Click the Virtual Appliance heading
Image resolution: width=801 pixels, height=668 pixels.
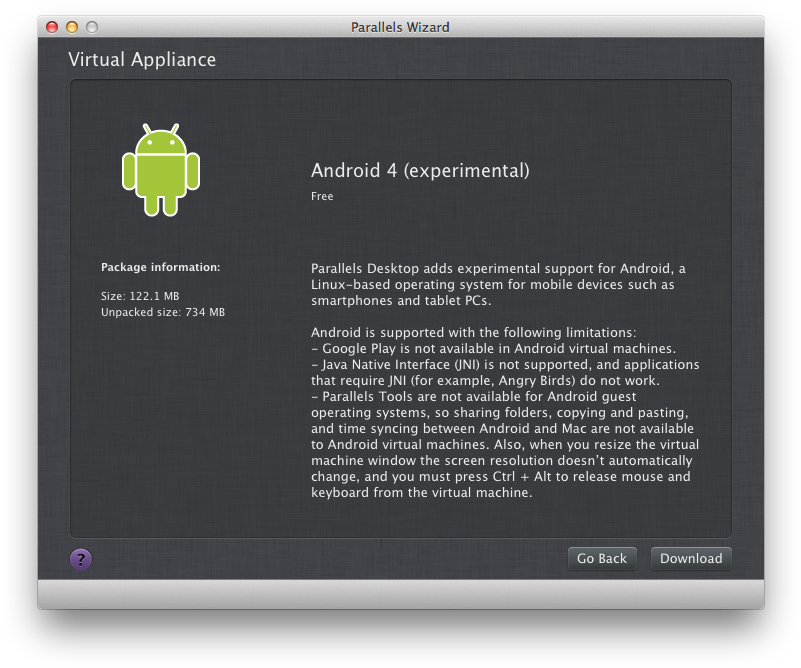tap(142, 60)
